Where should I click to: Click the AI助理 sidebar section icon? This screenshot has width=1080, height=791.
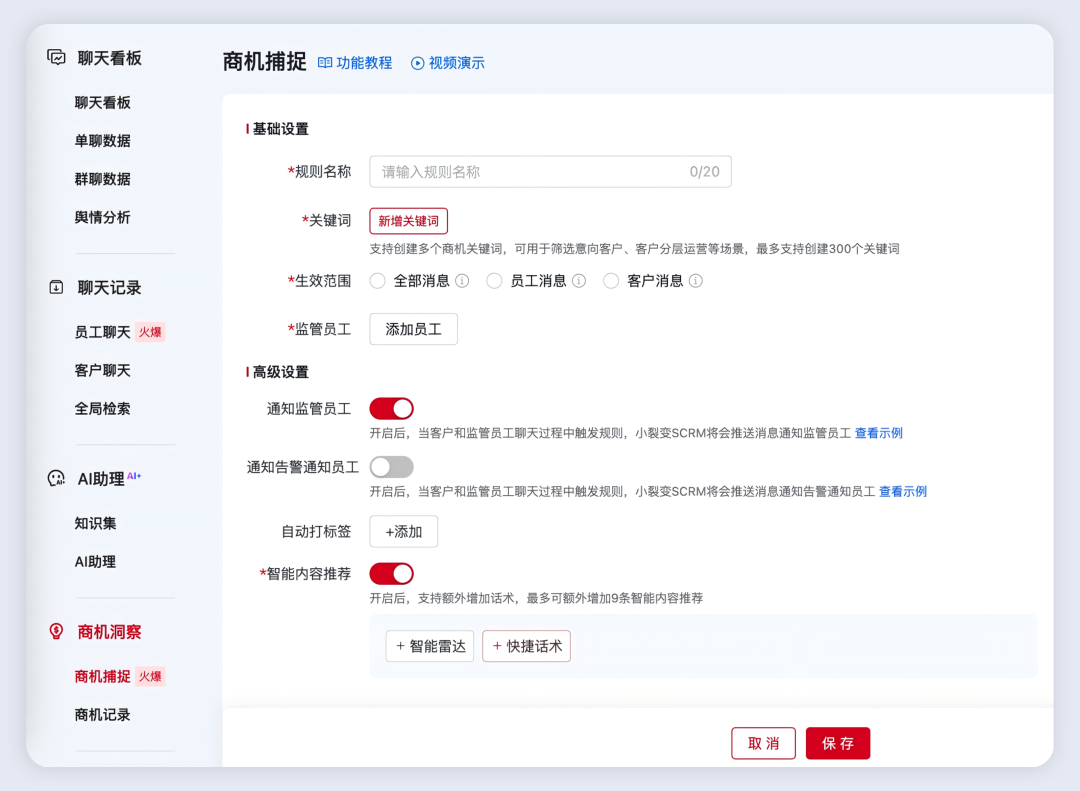point(56,478)
